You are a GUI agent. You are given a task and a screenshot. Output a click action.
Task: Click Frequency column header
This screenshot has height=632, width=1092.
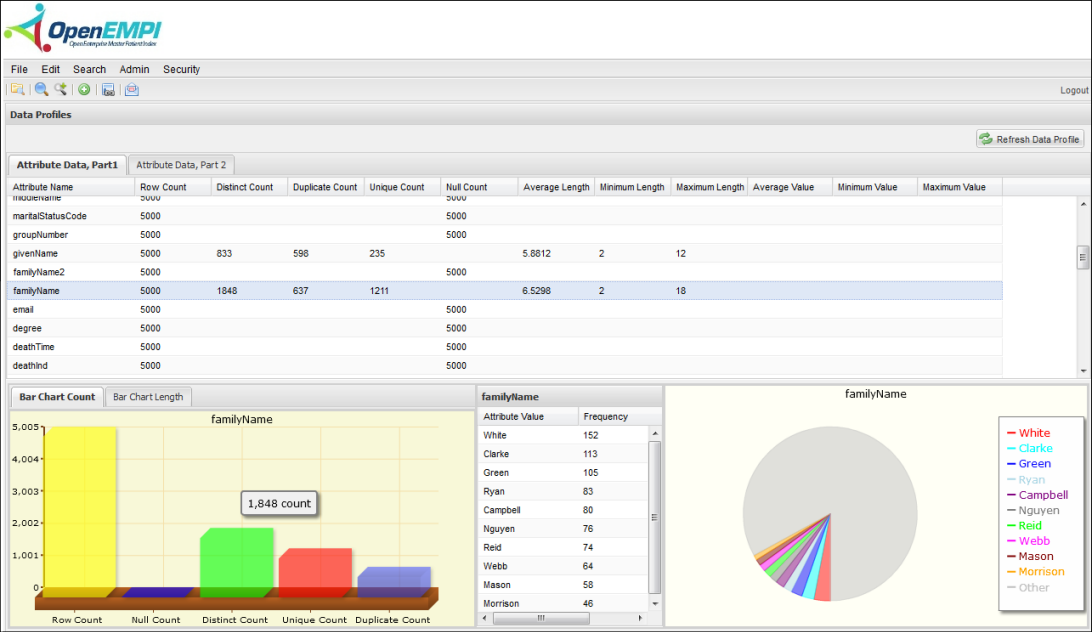[619, 417]
